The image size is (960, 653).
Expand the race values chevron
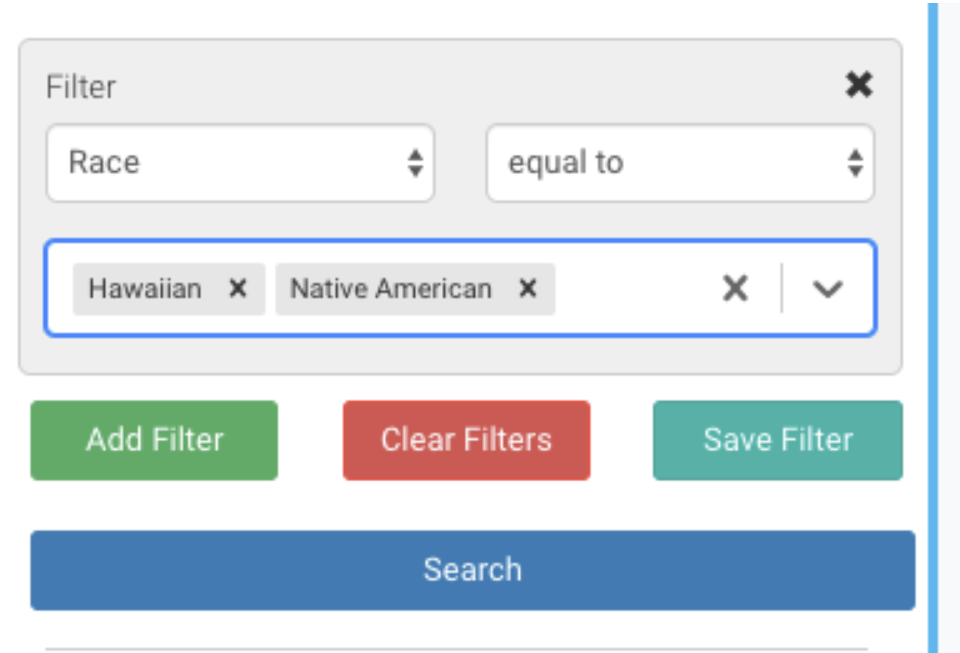(x=828, y=289)
